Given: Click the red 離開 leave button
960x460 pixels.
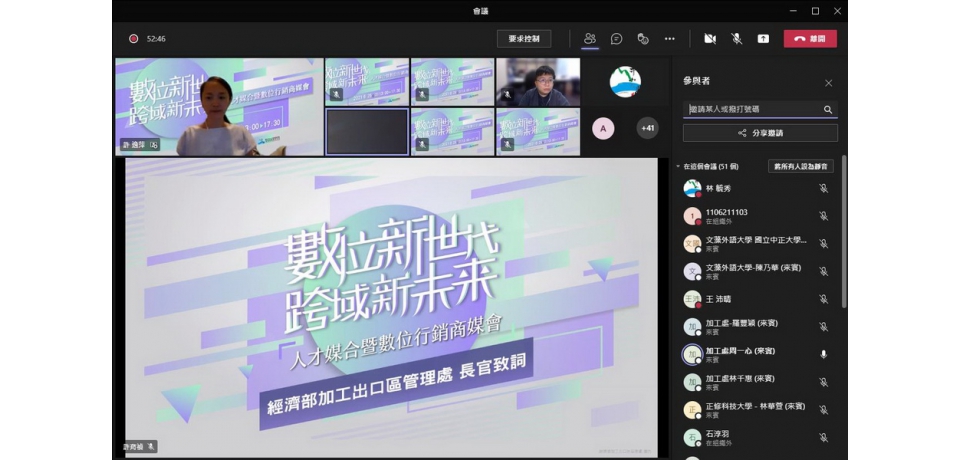Looking at the screenshot, I should [x=810, y=39].
